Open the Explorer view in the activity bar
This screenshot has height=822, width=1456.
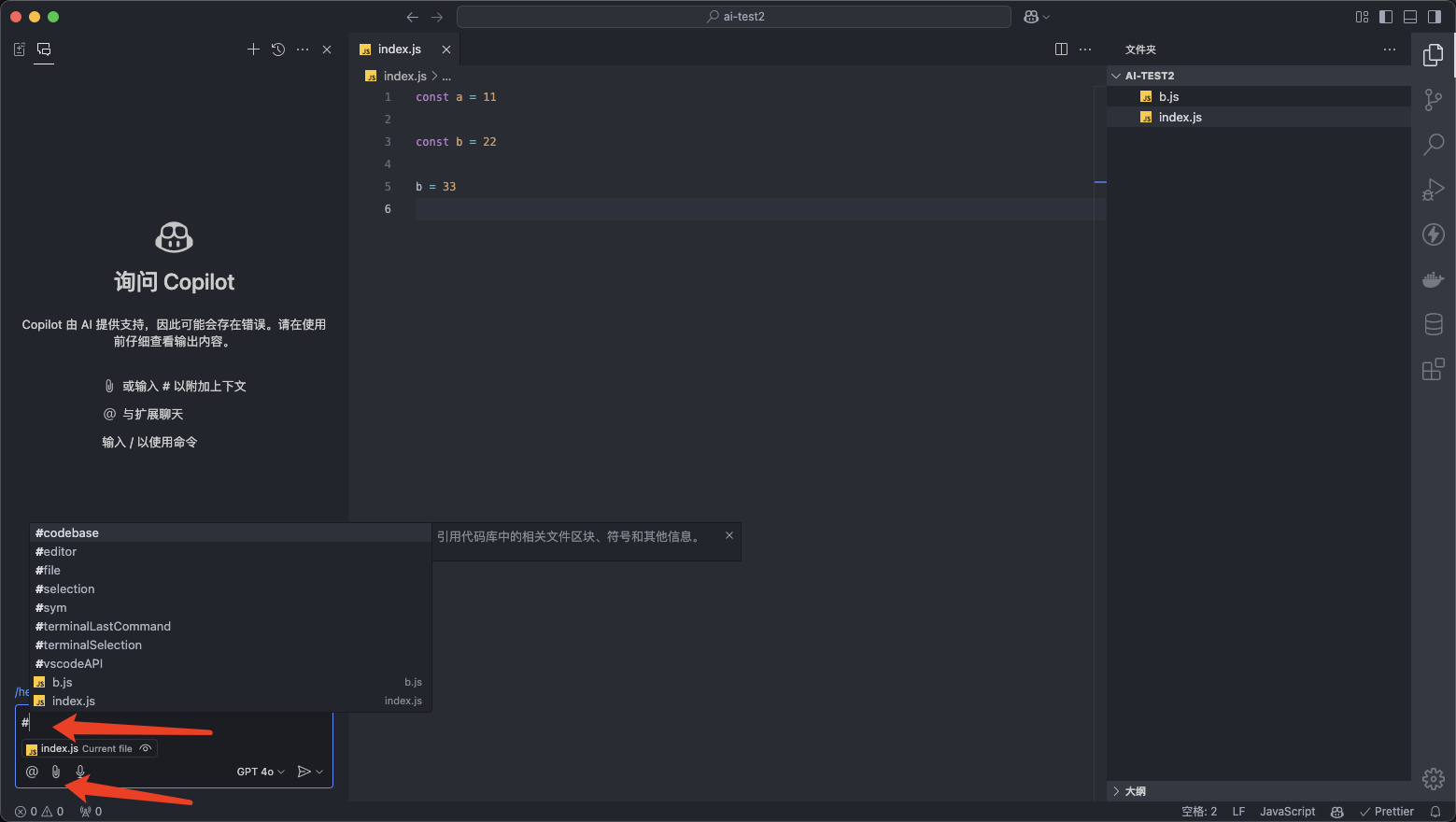(1434, 55)
